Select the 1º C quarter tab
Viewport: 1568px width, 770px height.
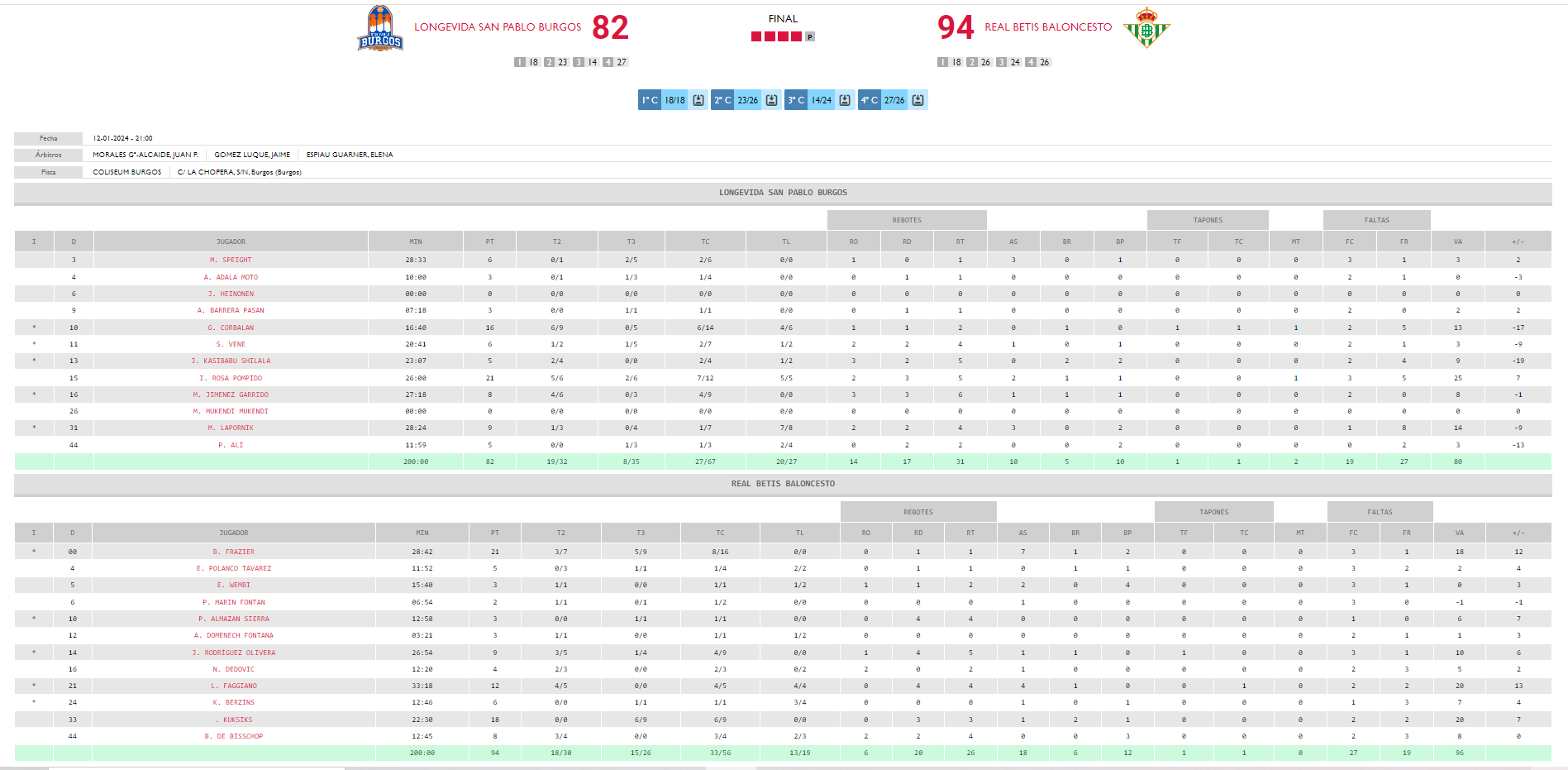click(650, 100)
